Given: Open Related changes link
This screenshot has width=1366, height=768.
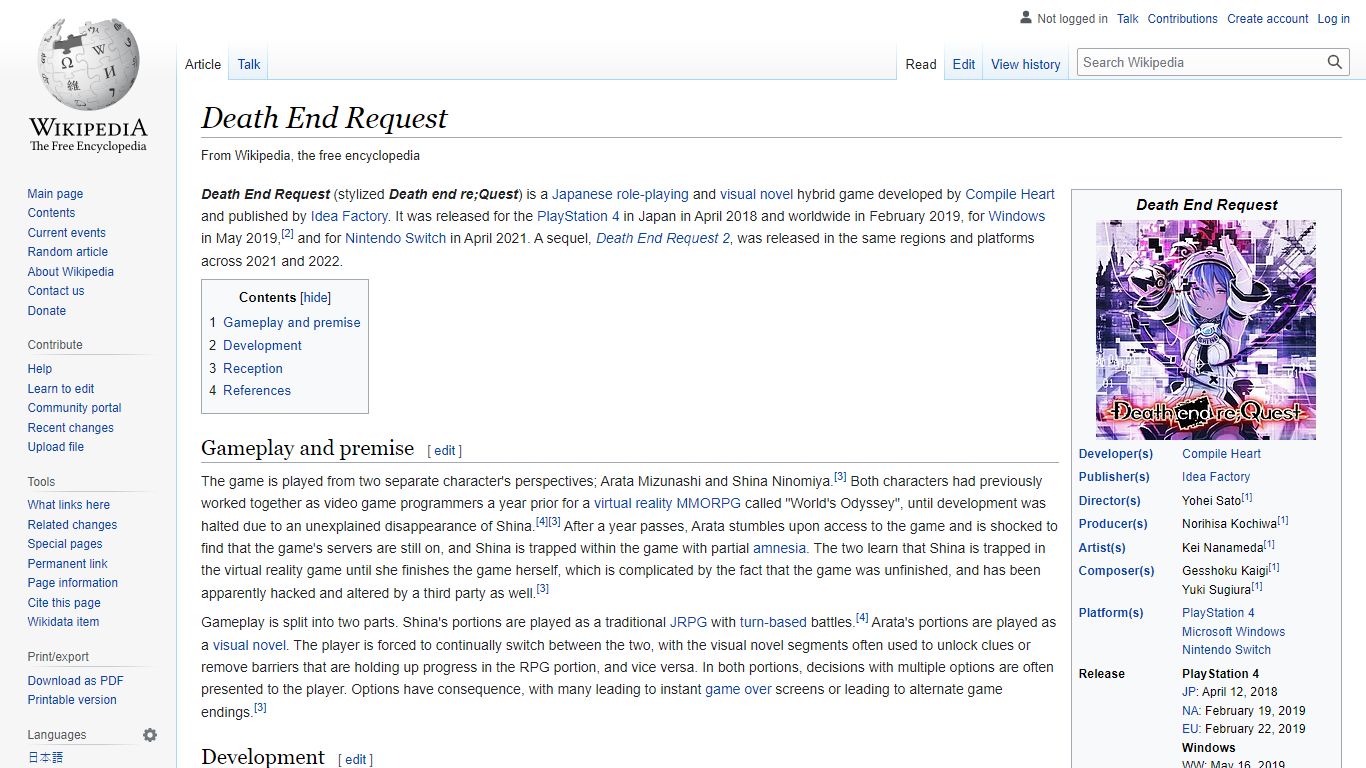Looking at the screenshot, I should 72,525.
